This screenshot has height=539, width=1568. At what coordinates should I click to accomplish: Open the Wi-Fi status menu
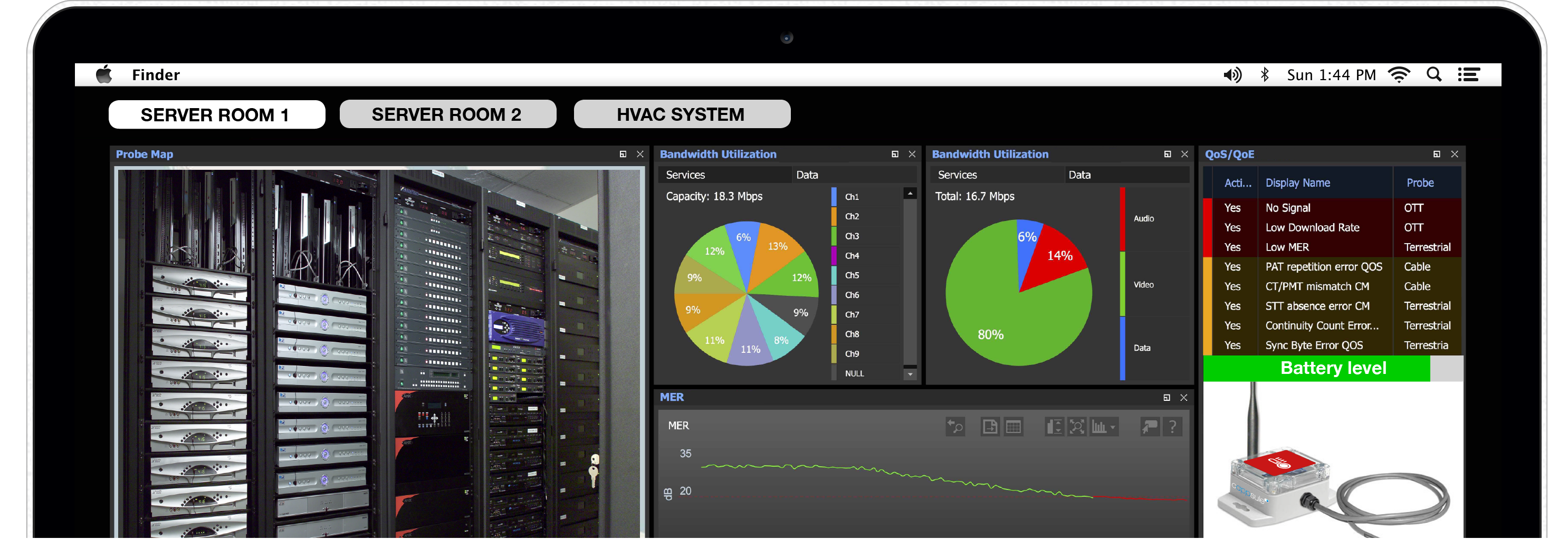click(x=1399, y=75)
